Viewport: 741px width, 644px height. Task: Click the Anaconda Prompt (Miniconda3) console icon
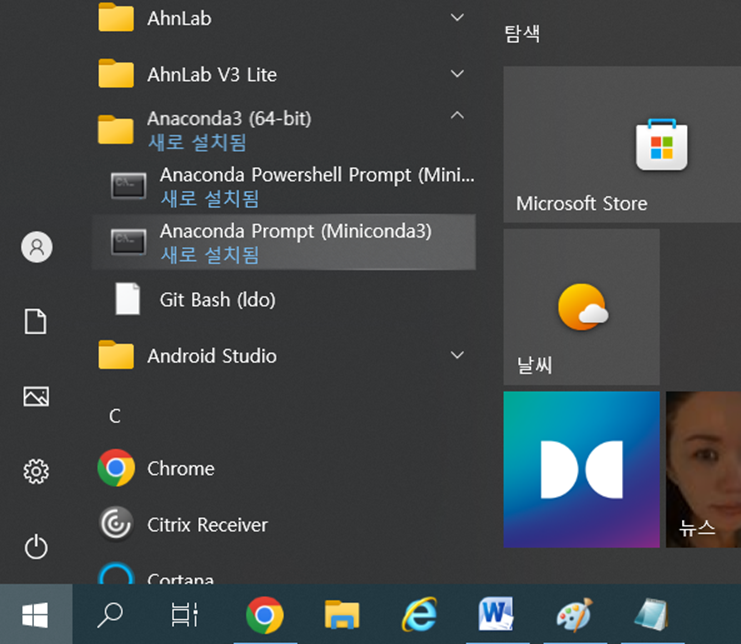click(128, 242)
